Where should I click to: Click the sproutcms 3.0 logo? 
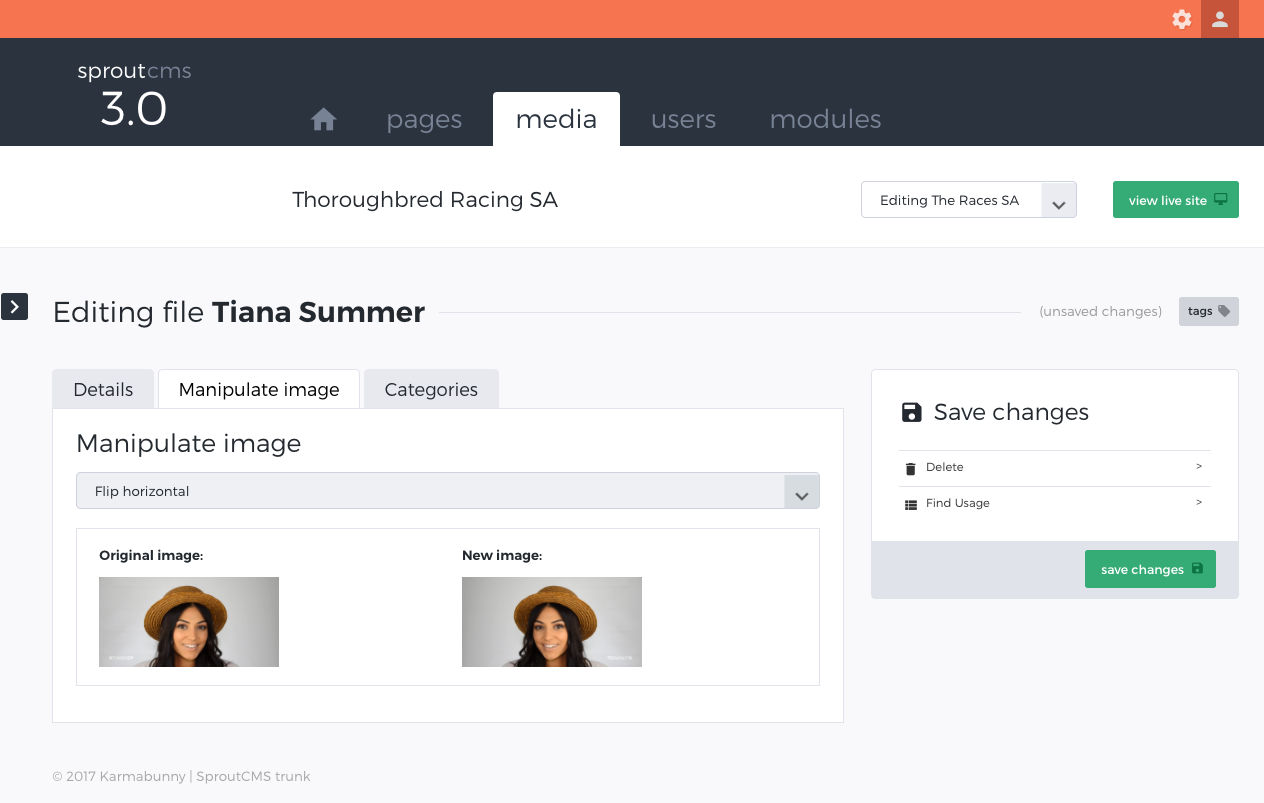pyautogui.click(x=134, y=95)
